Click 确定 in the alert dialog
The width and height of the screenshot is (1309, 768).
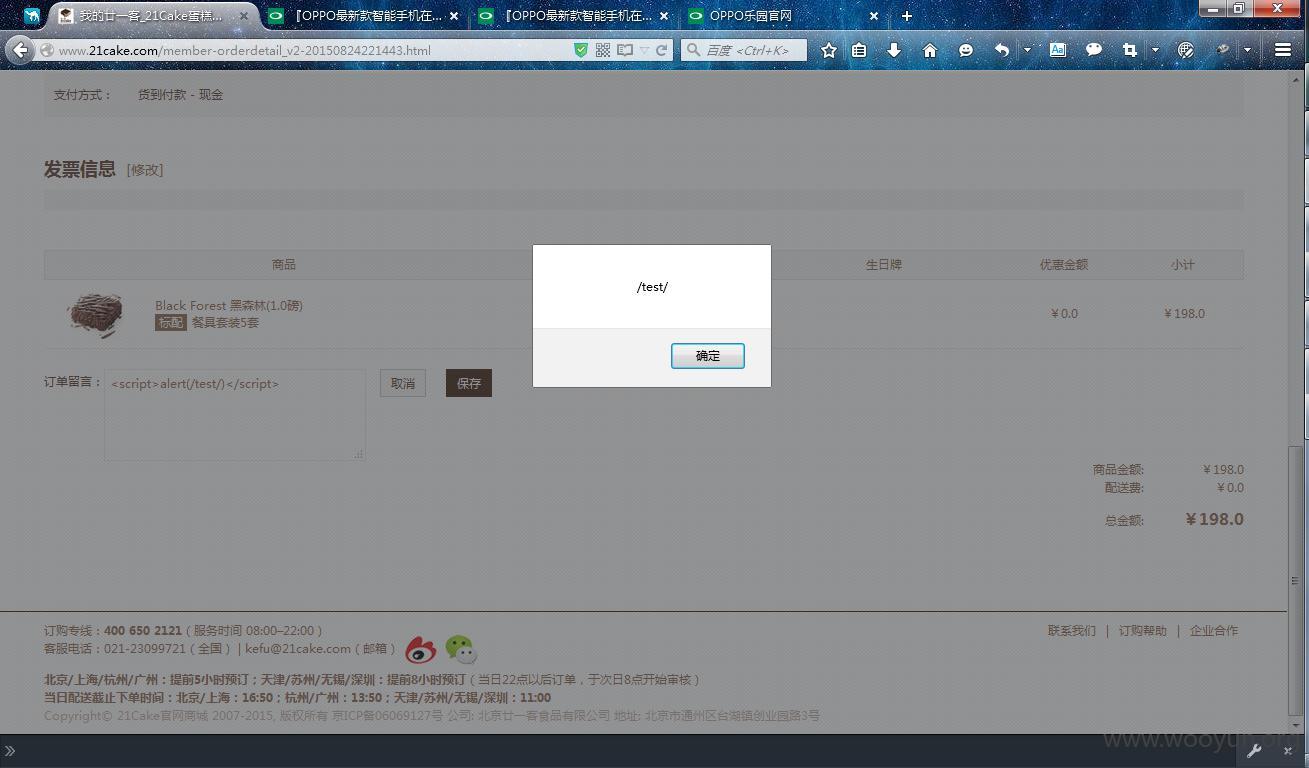(x=708, y=356)
